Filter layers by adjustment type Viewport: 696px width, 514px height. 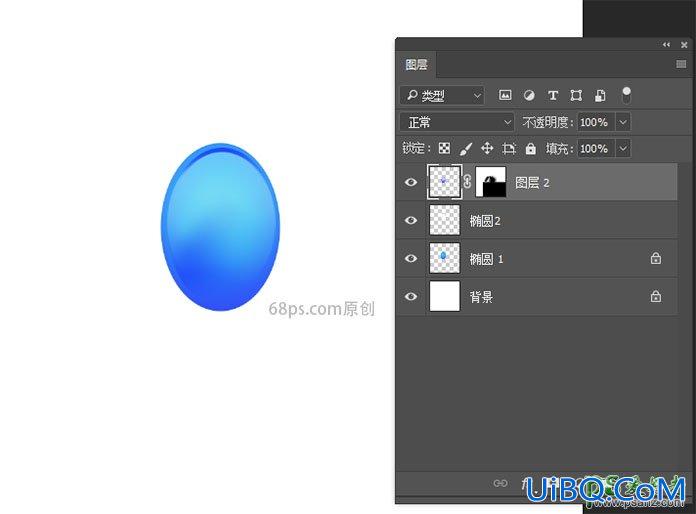coord(529,95)
